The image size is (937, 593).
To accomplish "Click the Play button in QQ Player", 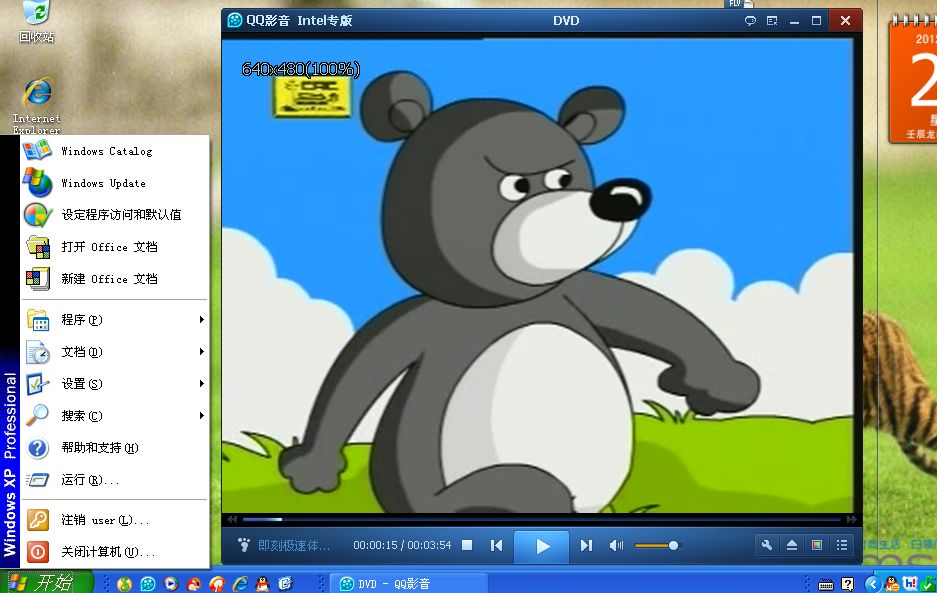I will (x=542, y=546).
